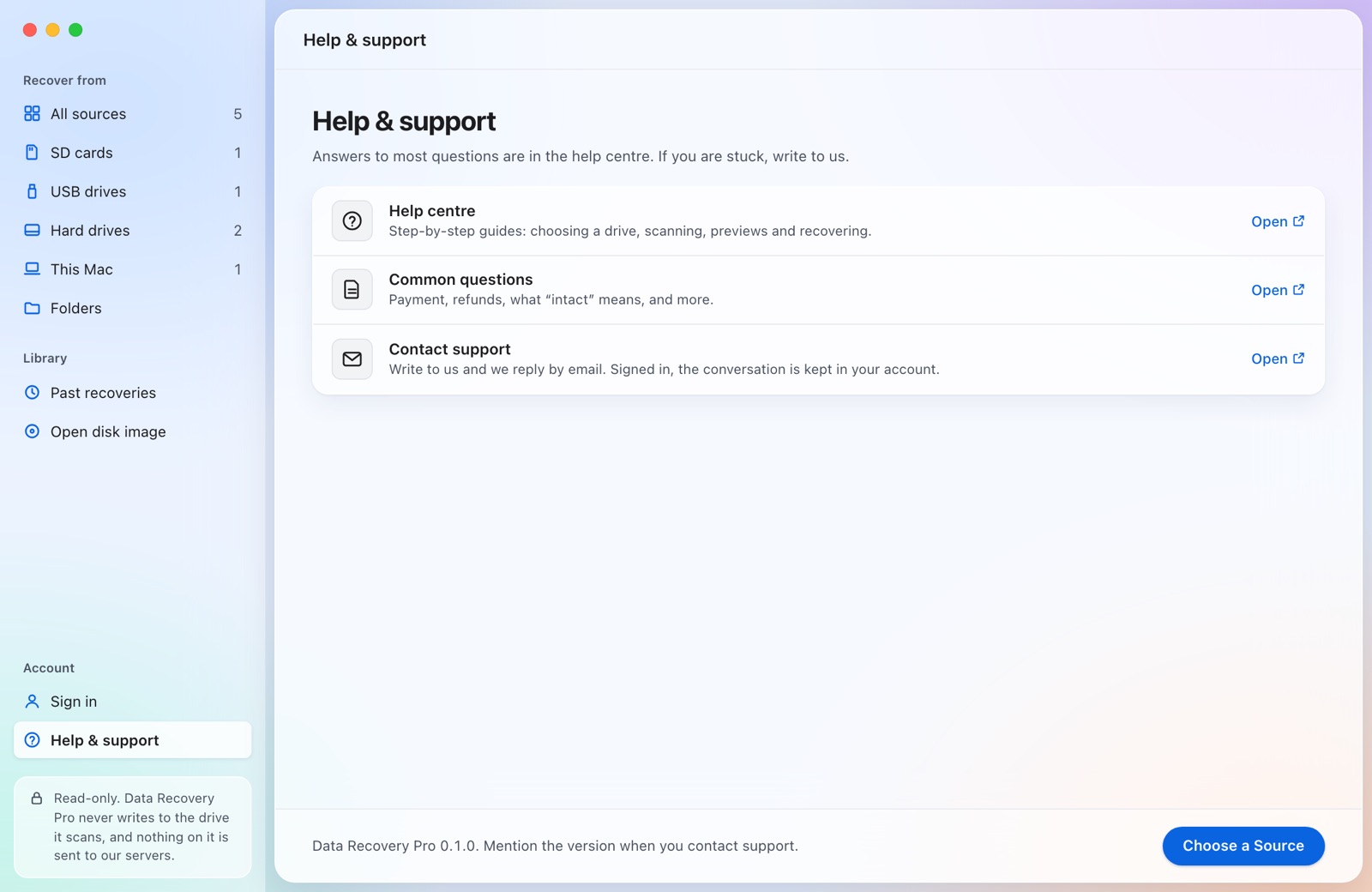The image size is (1372, 892).
Task: Click the lock icon in read-only notice
Action: coord(37,798)
